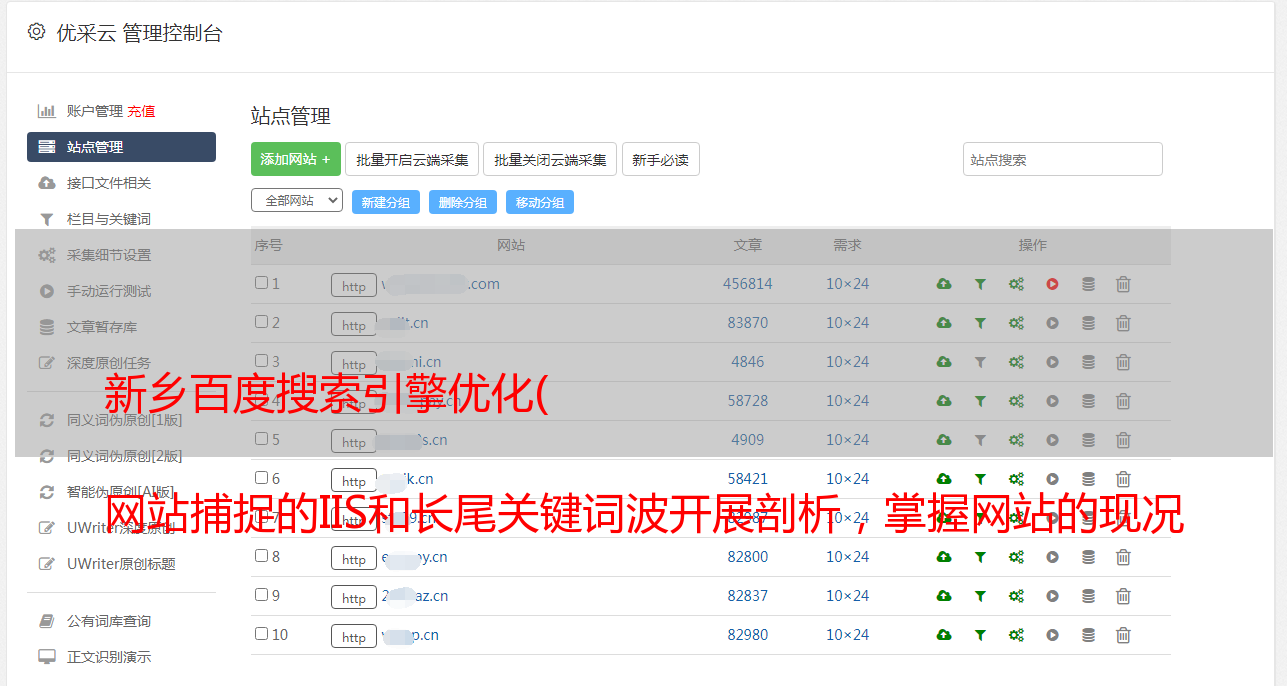Run row 2 with the play icon
The image size is (1287, 686).
pyautogui.click(x=1052, y=323)
